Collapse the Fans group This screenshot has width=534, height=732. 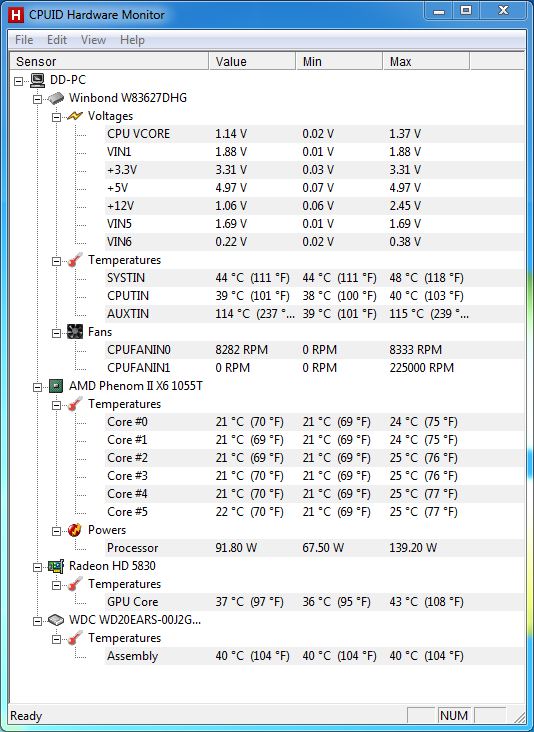click(x=56, y=333)
